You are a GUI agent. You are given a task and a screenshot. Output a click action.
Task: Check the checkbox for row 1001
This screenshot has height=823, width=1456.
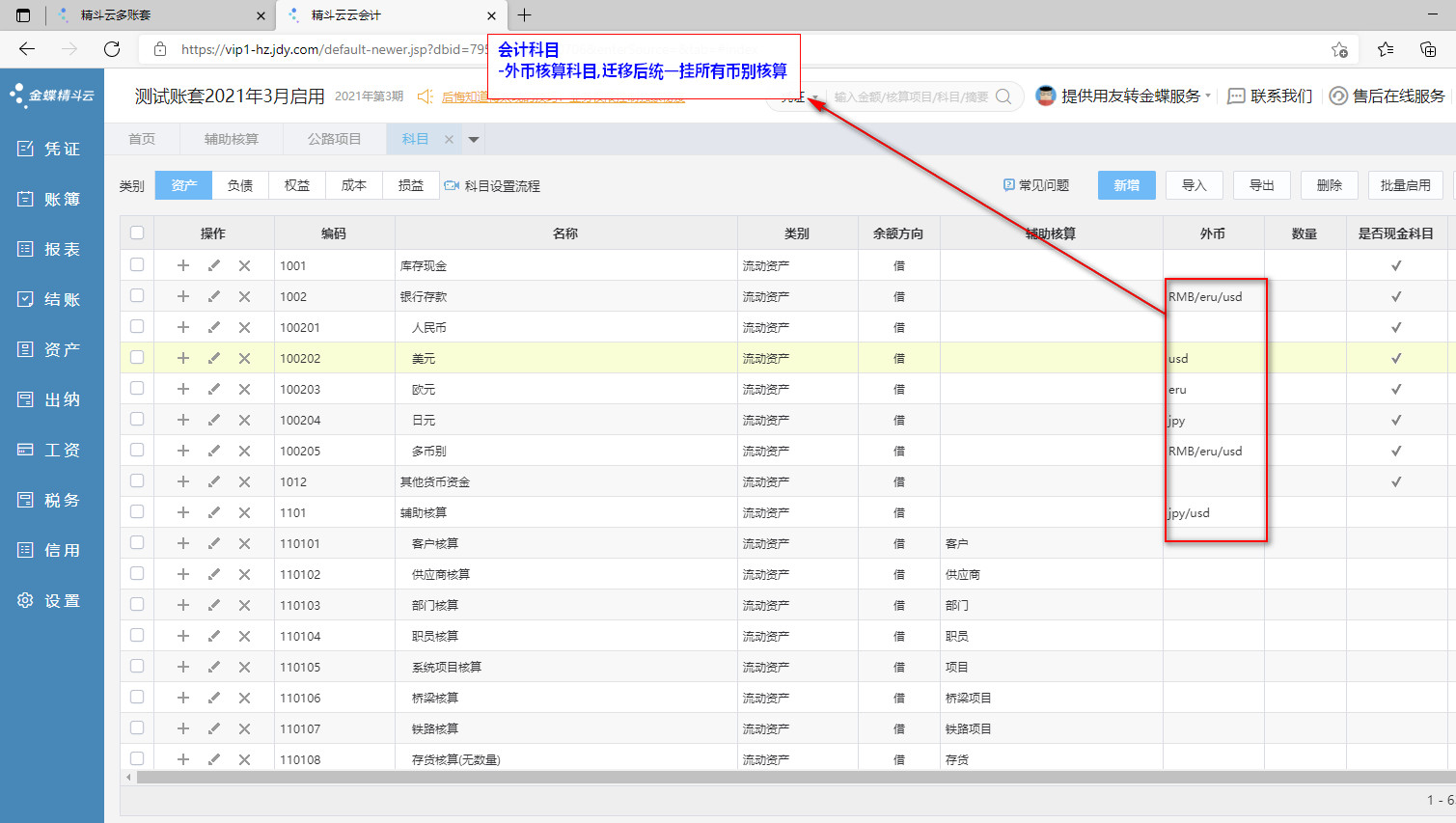tap(137, 264)
